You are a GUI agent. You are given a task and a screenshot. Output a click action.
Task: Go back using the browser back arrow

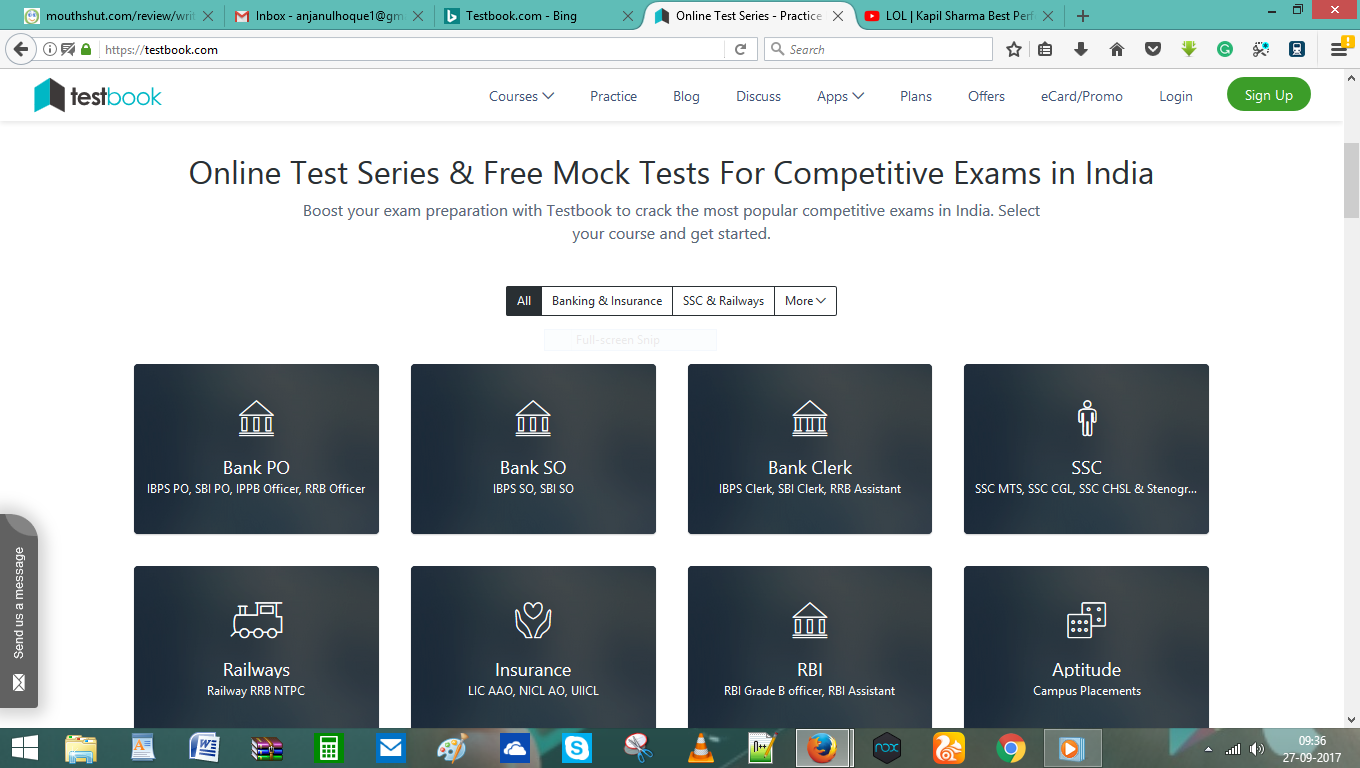point(20,49)
